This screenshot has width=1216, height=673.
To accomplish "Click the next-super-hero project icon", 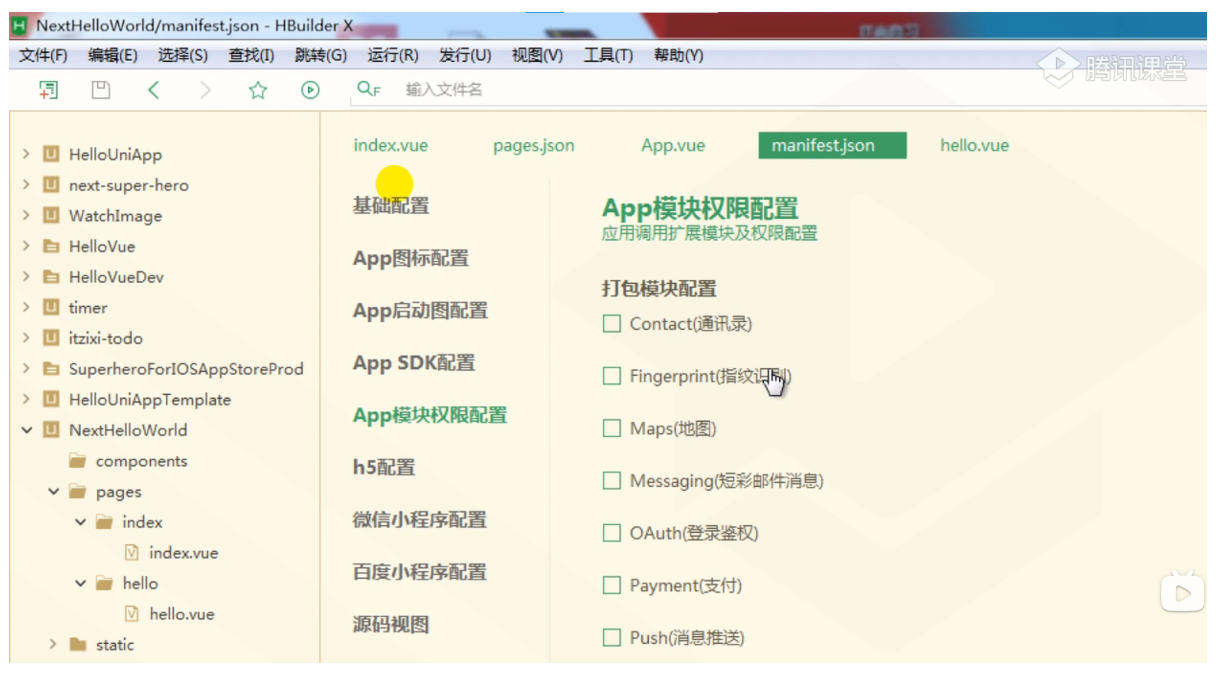I will point(51,185).
